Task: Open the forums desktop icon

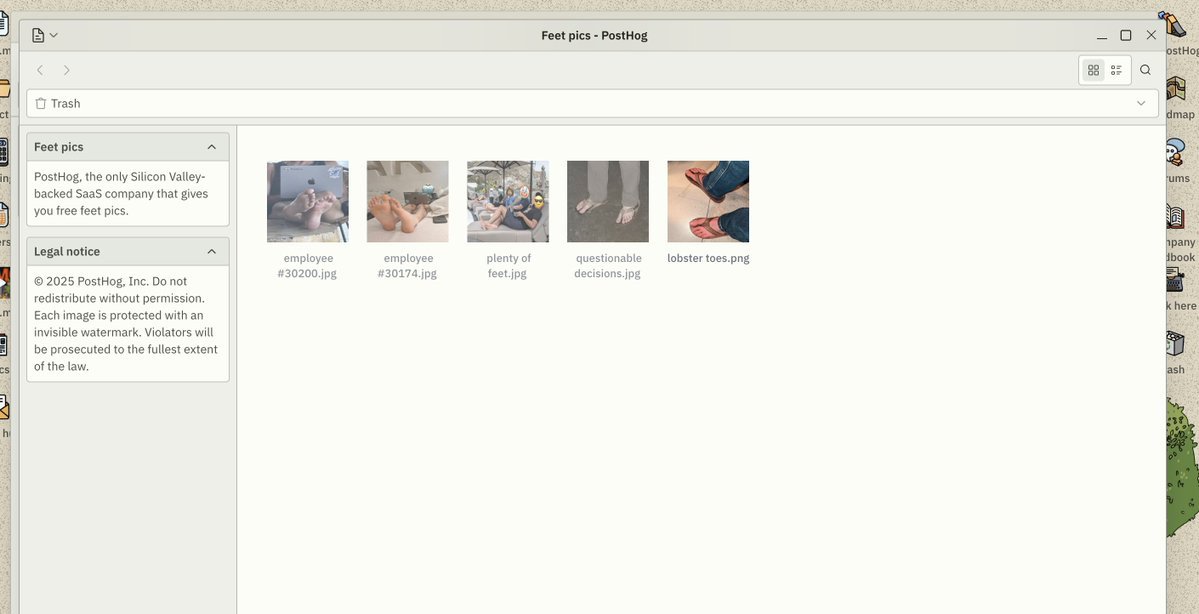Action: 1177,155
